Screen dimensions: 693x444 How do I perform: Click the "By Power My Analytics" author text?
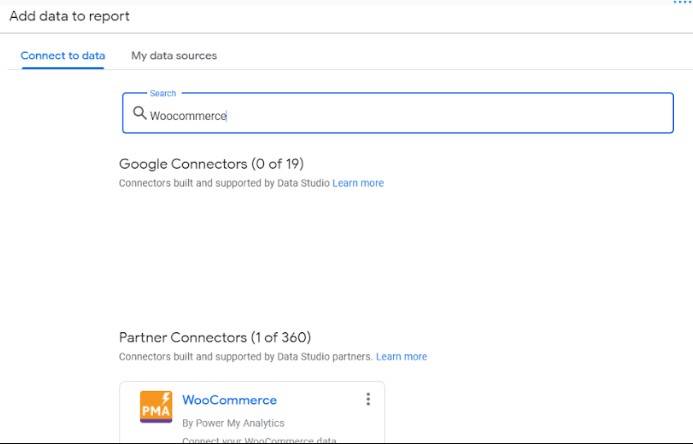click(x=233, y=423)
